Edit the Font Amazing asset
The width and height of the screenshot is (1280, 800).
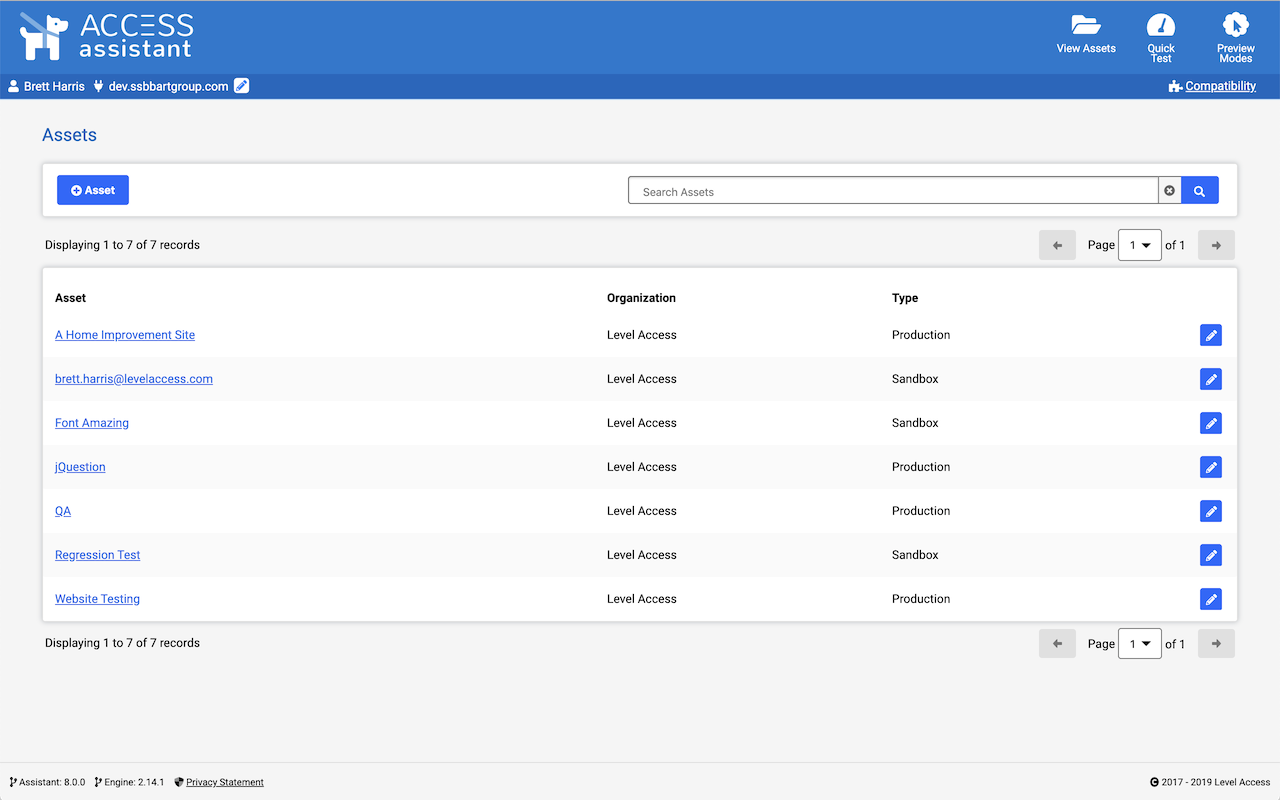pos(1211,423)
